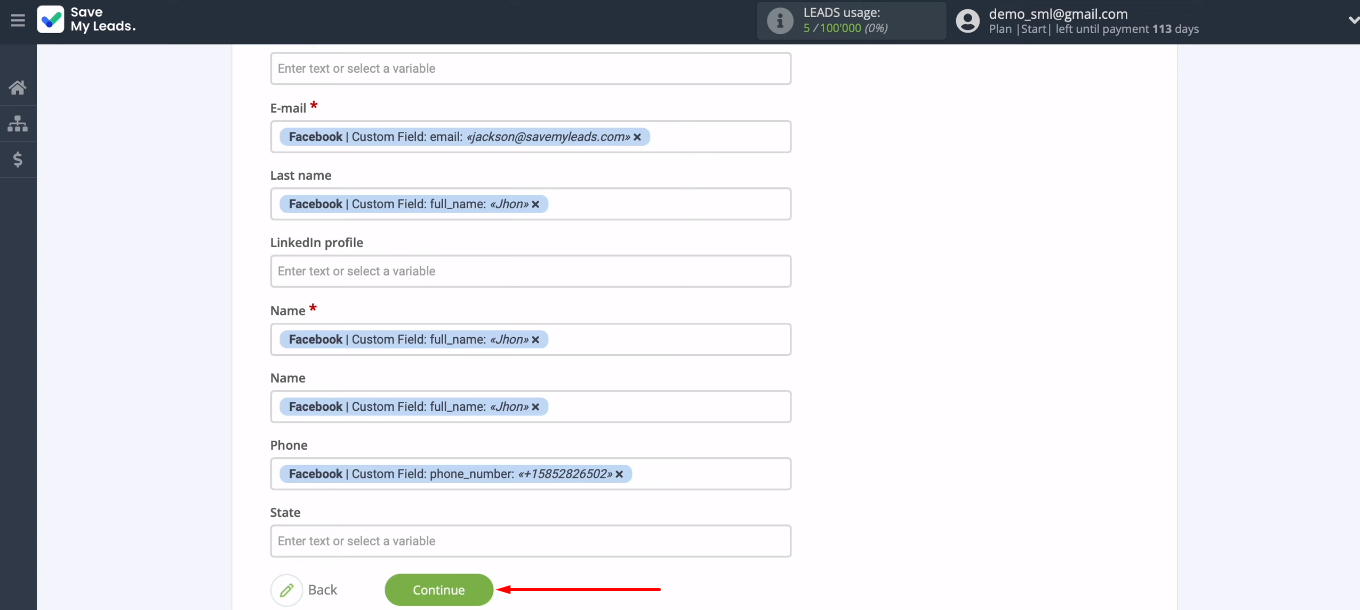The height and width of the screenshot is (610, 1360).
Task: Remove the E-mail field variable tag
Action: tap(637, 137)
